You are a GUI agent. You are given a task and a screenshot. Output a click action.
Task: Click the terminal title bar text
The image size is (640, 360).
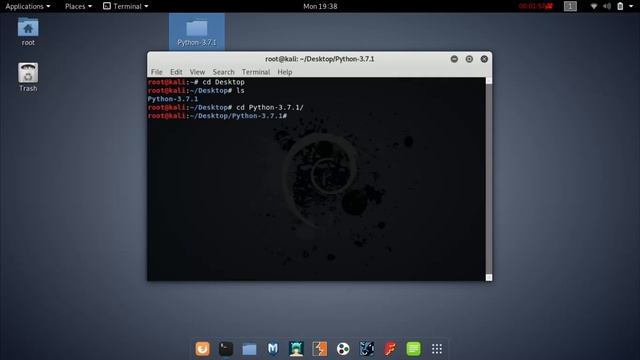click(320, 59)
